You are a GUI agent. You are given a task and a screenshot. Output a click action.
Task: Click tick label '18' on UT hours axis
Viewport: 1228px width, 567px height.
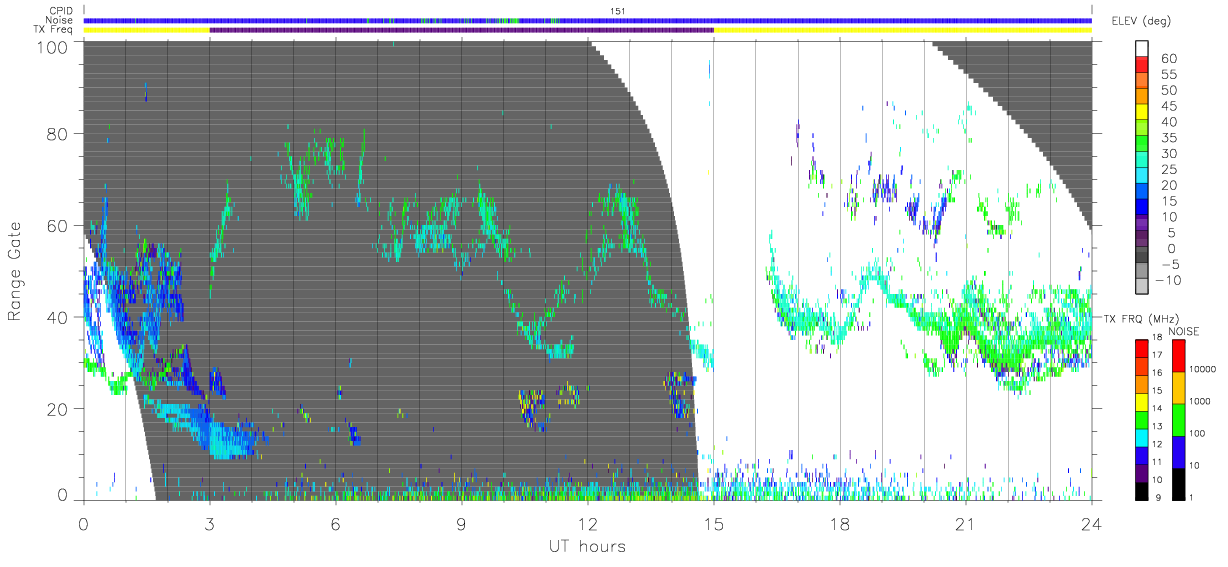[839, 523]
